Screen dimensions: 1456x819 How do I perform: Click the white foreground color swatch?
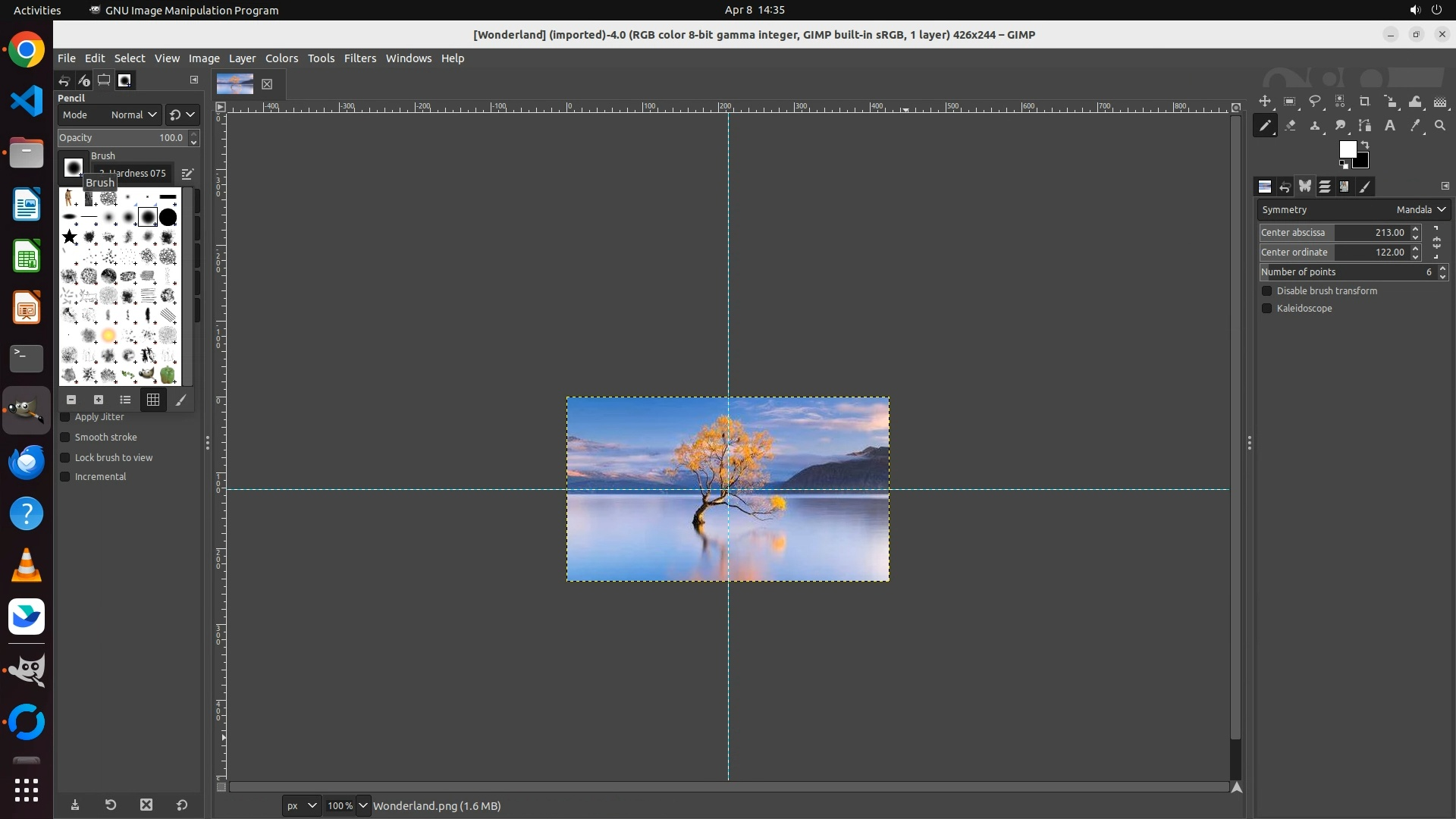(x=1347, y=149)
